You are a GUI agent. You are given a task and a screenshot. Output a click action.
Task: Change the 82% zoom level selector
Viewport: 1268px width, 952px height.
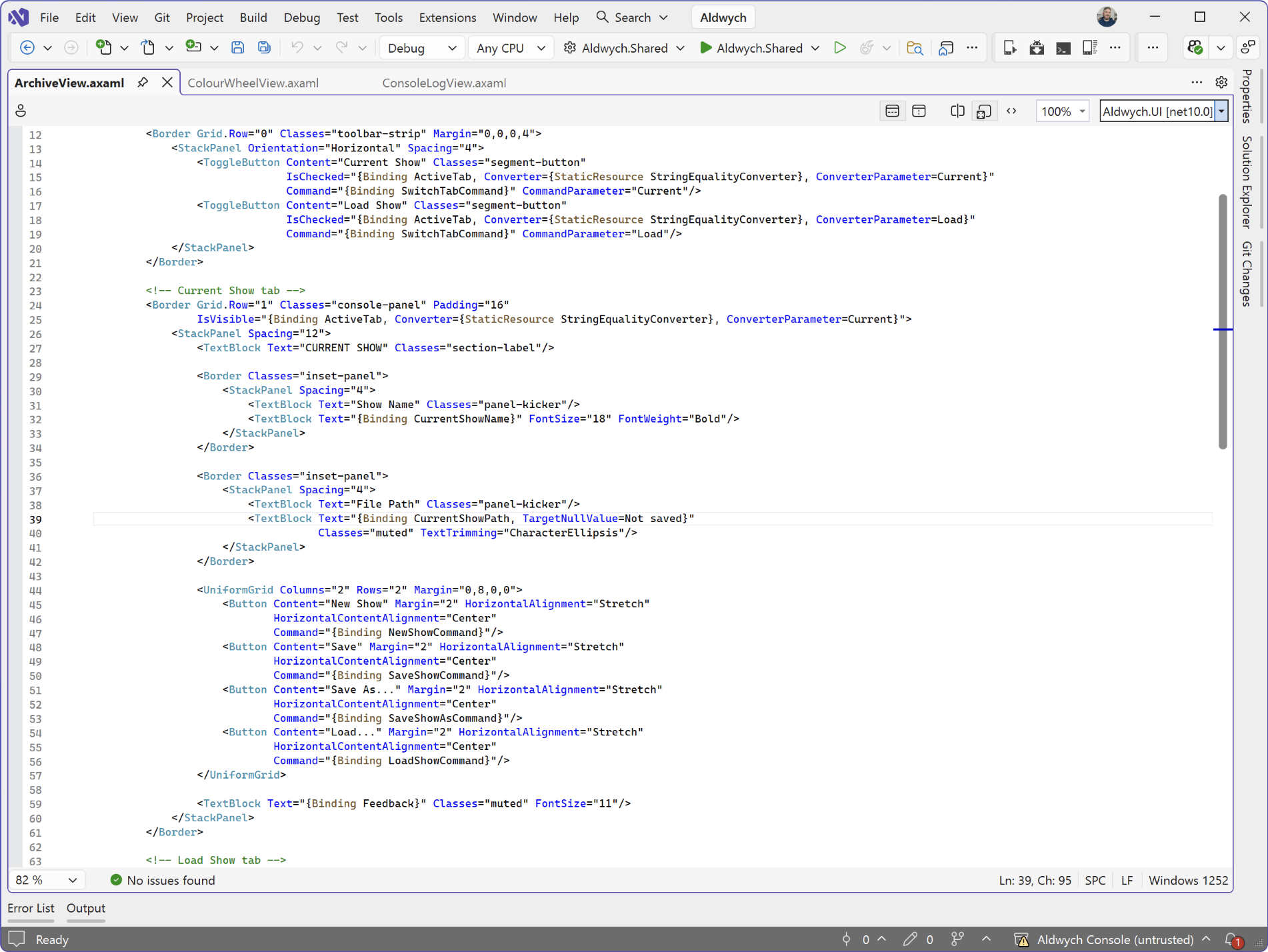click(47, 880)
